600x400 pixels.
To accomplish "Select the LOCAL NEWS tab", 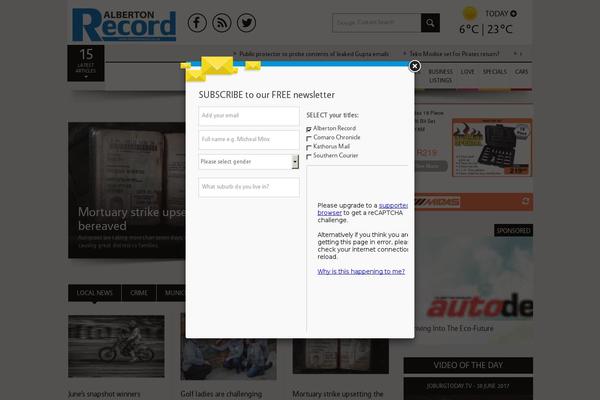I will coord(95,293).
